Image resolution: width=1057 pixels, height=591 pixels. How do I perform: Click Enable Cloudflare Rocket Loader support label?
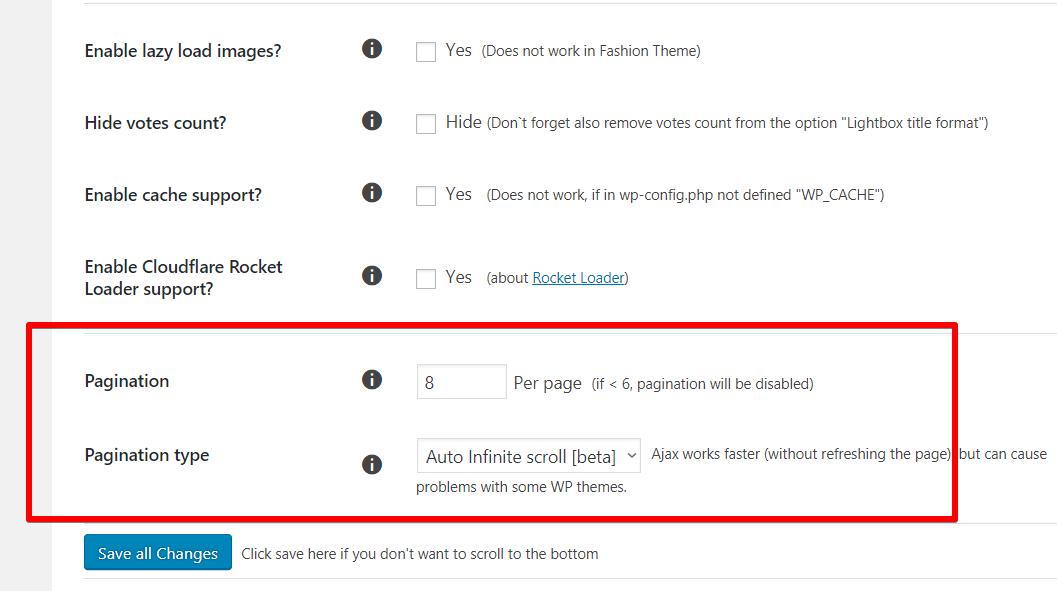tap(183, 278)
